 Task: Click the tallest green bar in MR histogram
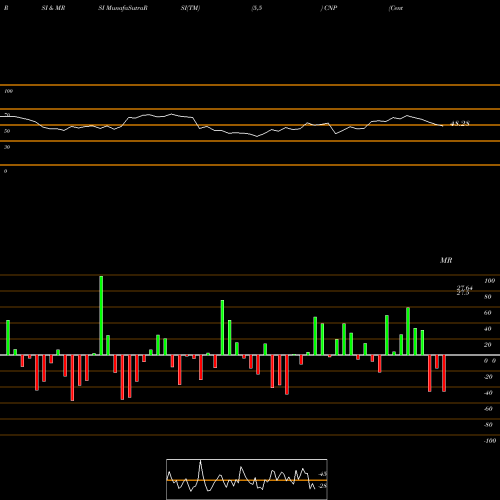coord(101,315)
